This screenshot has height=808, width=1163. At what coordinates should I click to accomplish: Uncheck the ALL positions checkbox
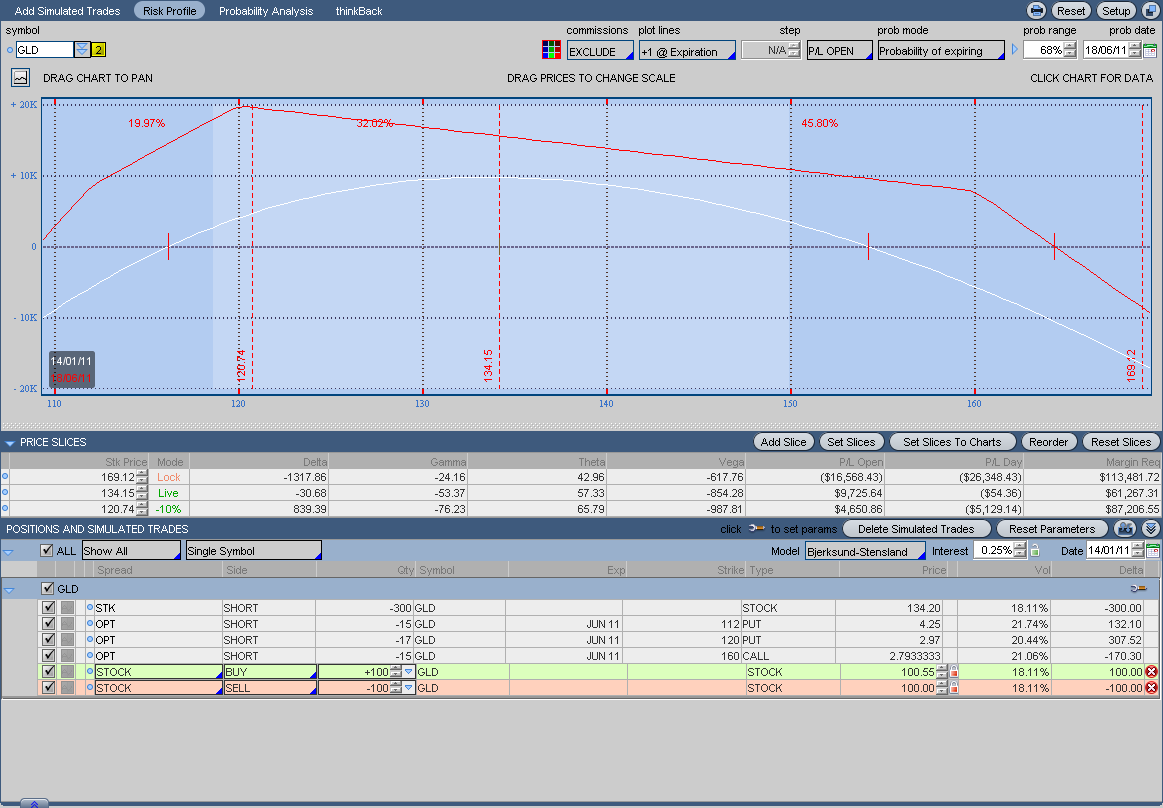(46, 551)
